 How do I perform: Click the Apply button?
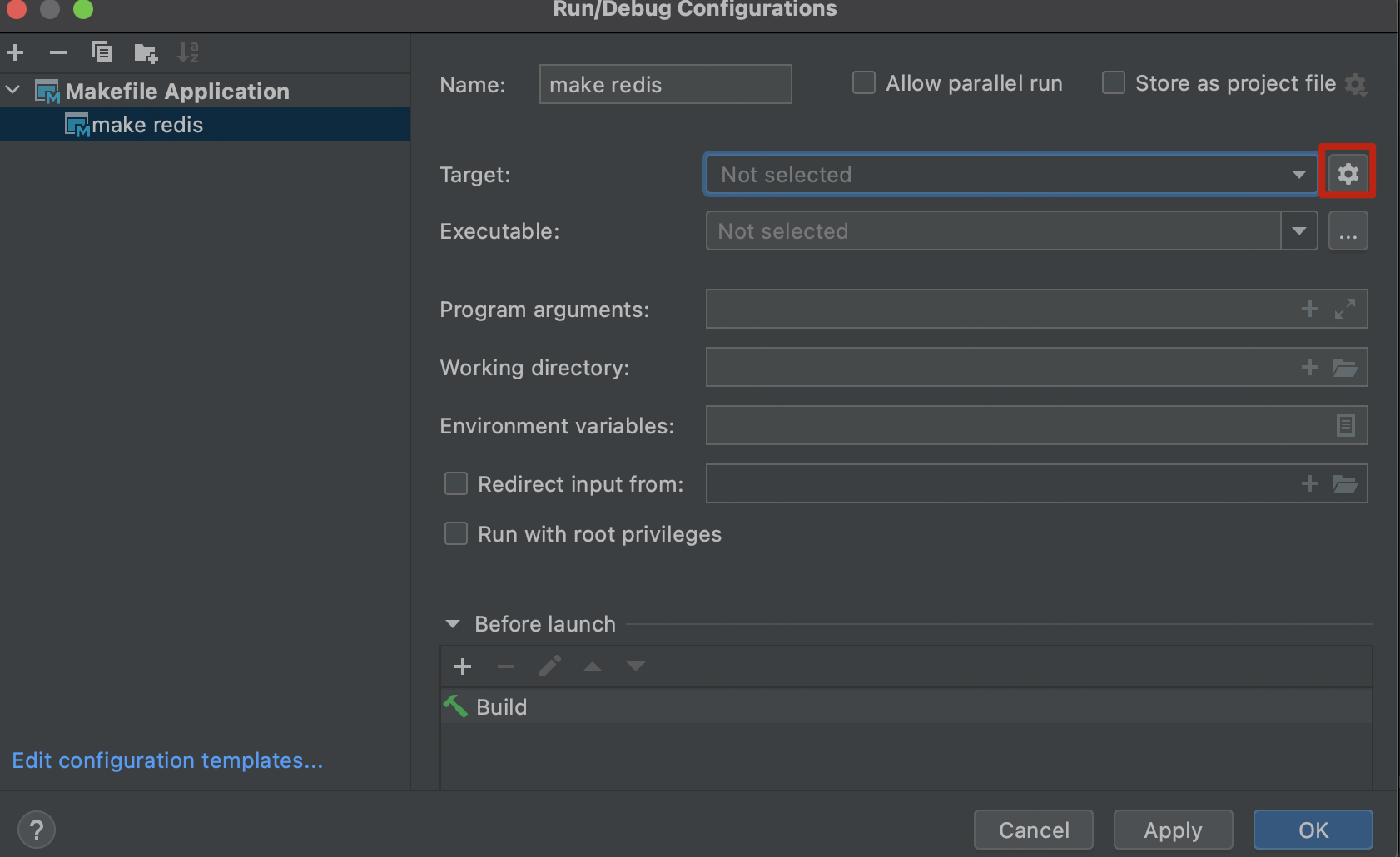point(1173,830)
